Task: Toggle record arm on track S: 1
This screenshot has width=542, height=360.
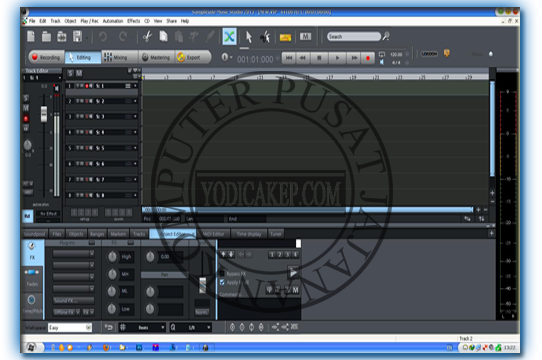Action: click(87, 86)
